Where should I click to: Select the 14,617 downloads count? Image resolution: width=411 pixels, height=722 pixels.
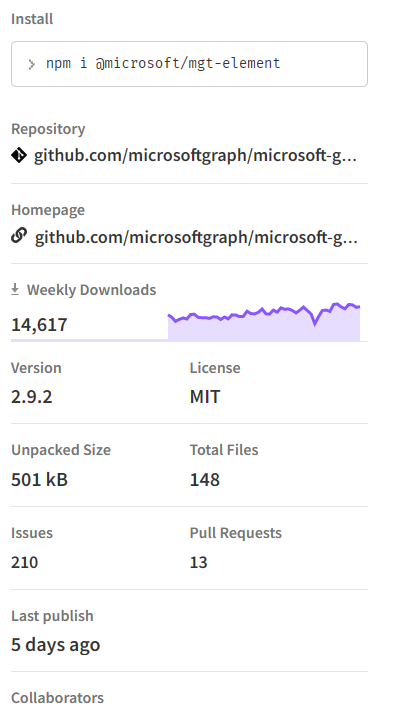point(39,325)
